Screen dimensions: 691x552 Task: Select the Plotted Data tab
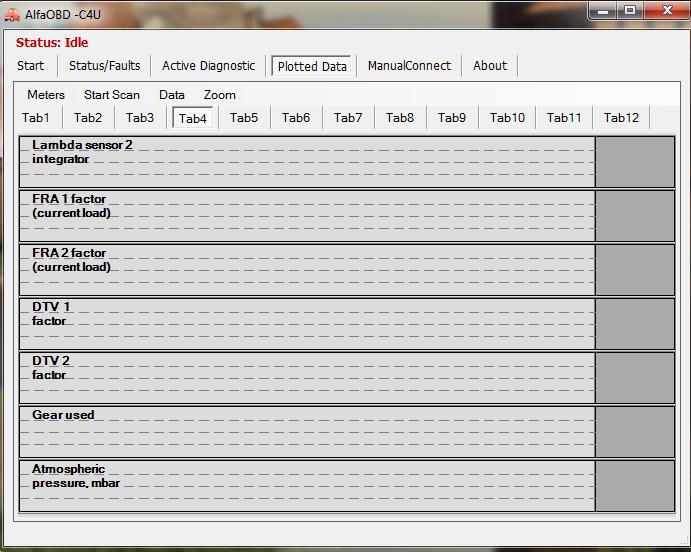click(x=312, y=67)
